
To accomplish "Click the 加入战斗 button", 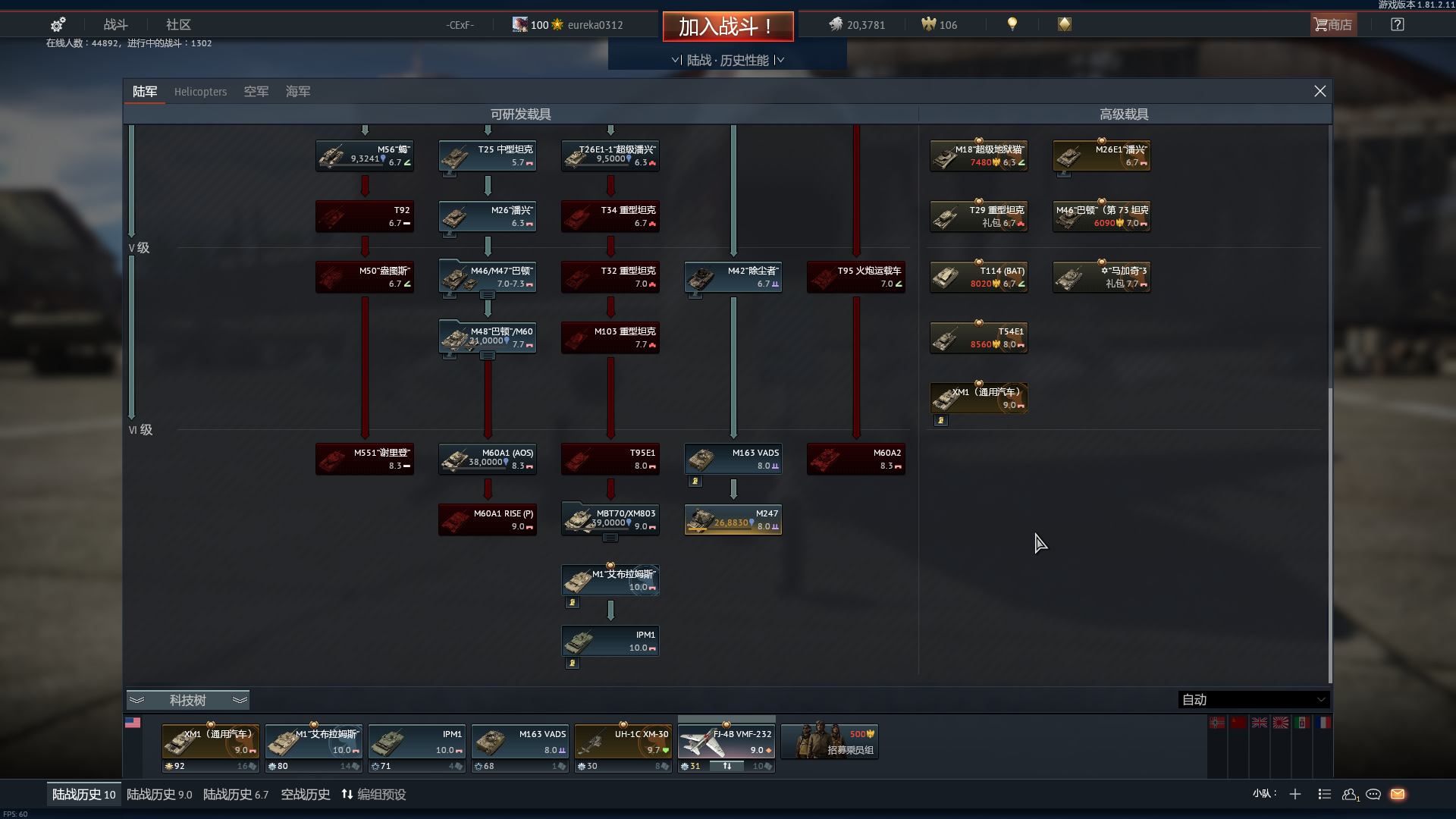I will point(728,27).
